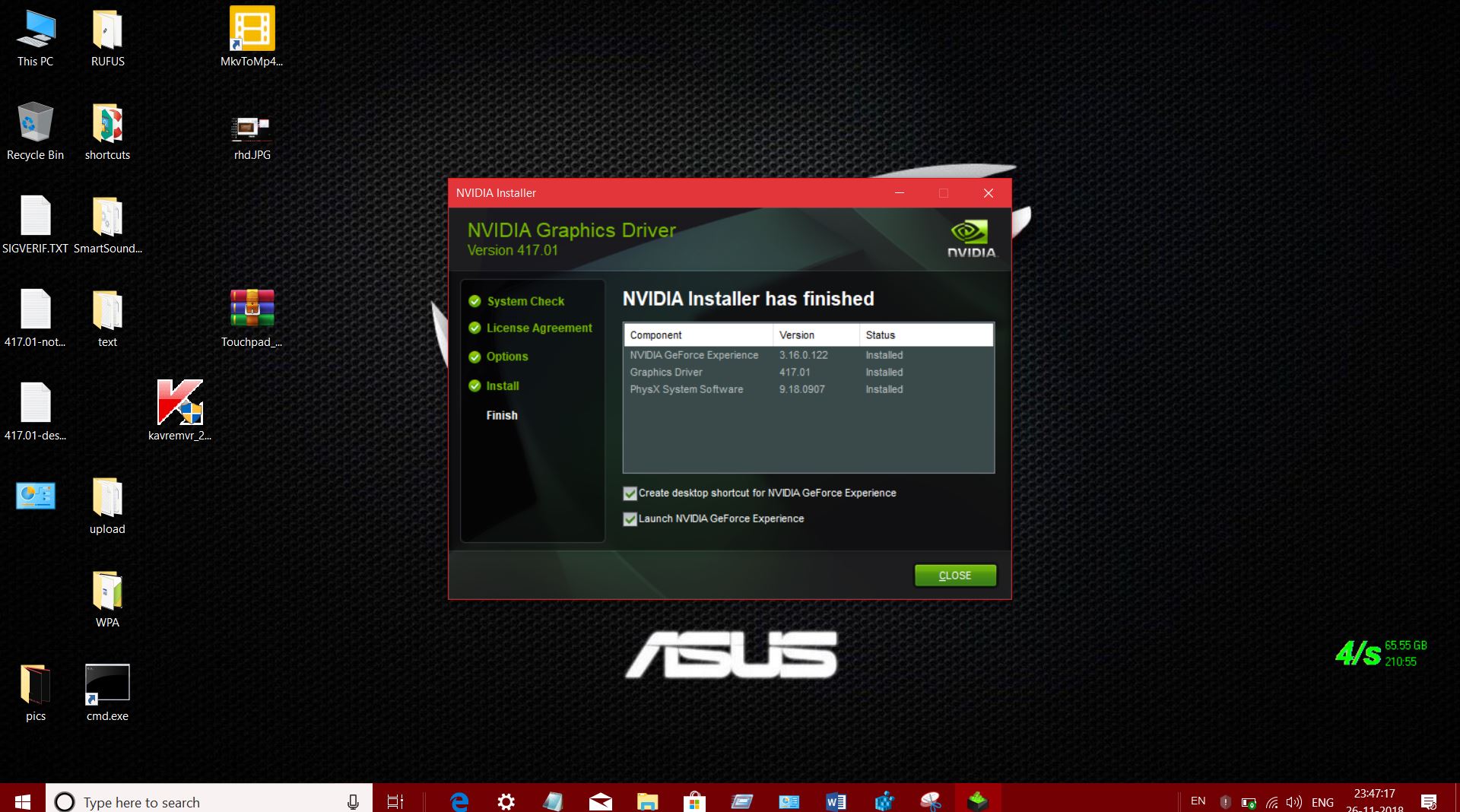
Task: Open the Action Center notifications icon
Action: click(x=1429, y=801)
